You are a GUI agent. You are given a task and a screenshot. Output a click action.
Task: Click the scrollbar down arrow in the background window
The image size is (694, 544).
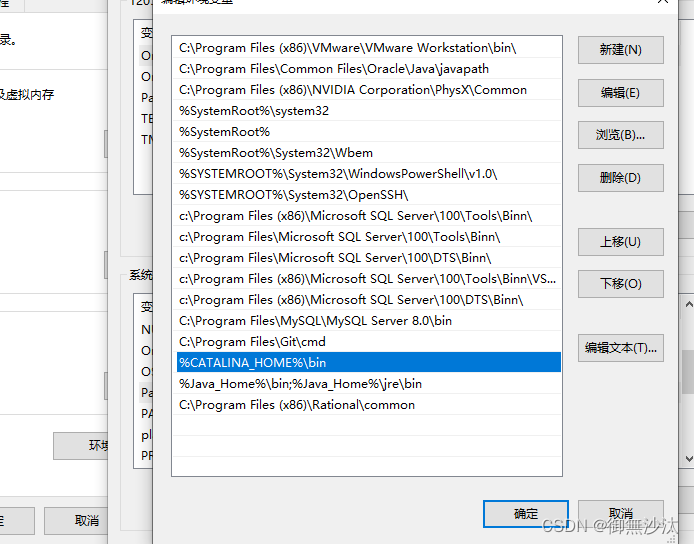(688, 459)
